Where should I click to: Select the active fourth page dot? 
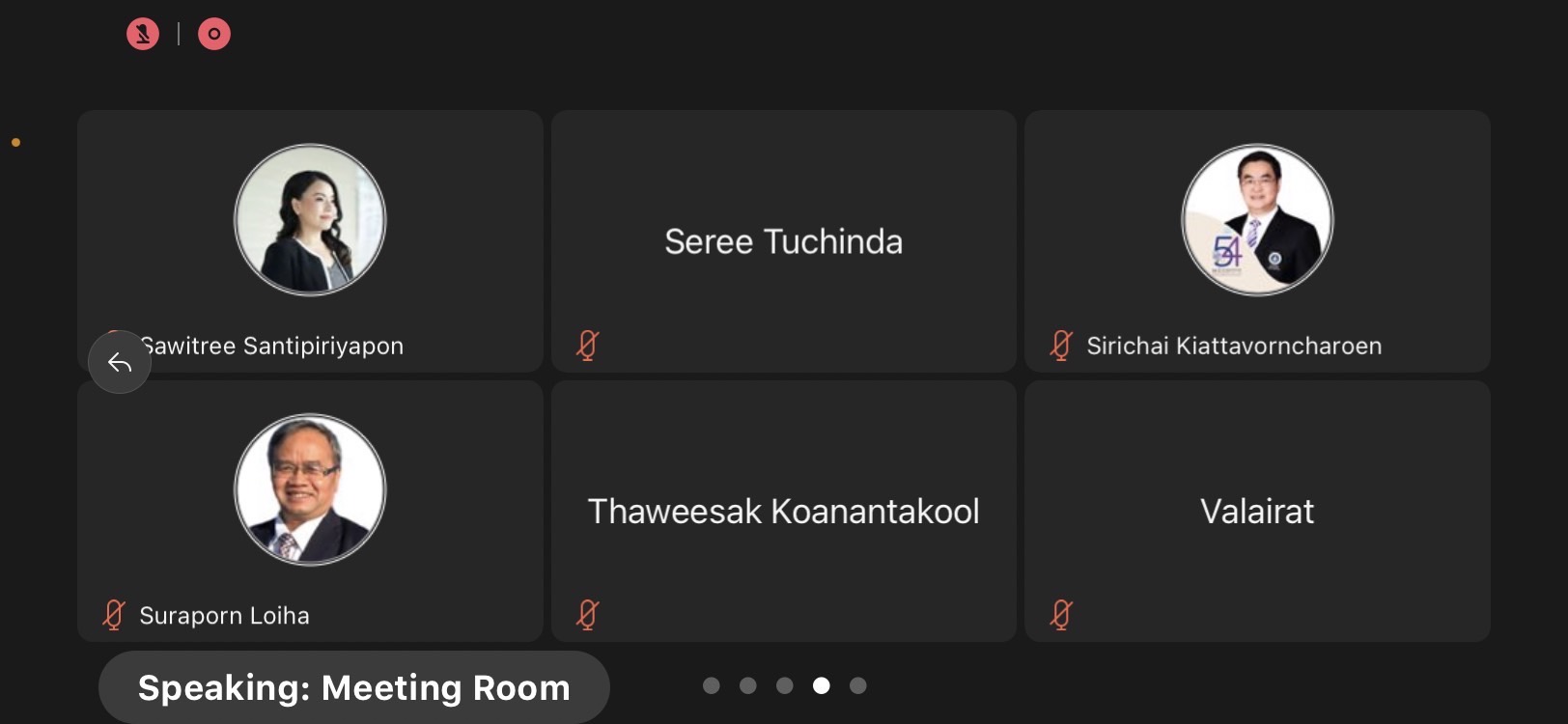coord(822,685)
